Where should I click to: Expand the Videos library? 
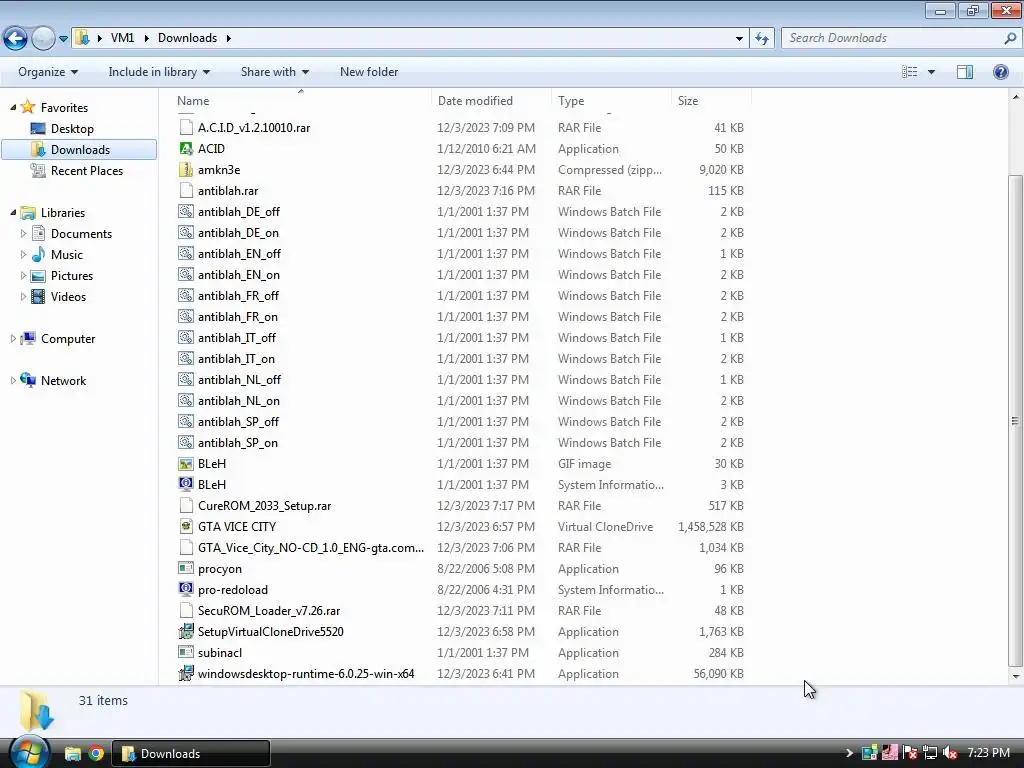[x=24, y=296]
